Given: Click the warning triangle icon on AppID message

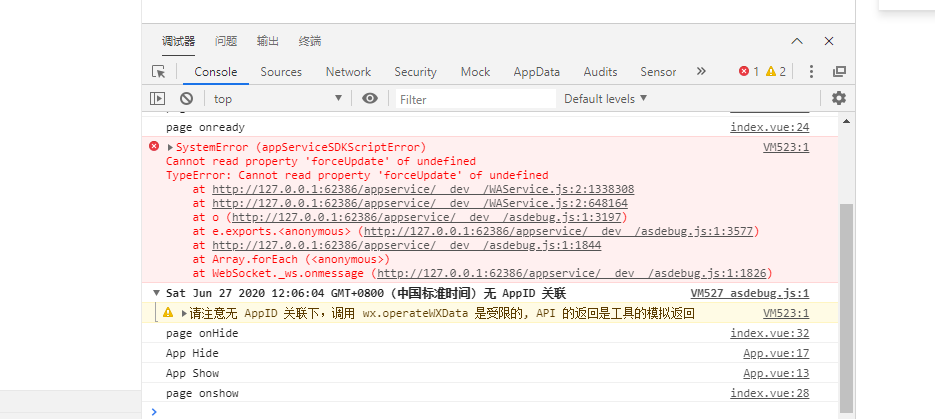Looking at the screenshot, I should (x=168, y=312).
